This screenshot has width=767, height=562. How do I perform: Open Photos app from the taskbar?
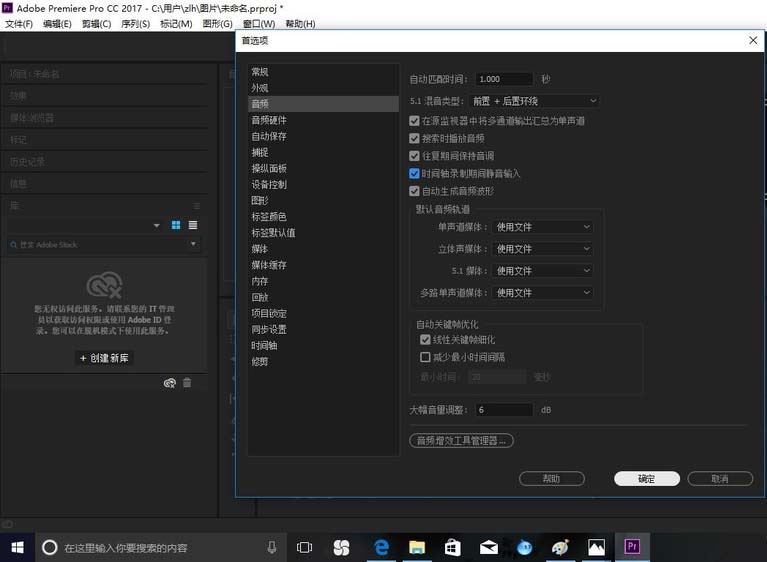(596, 547)
